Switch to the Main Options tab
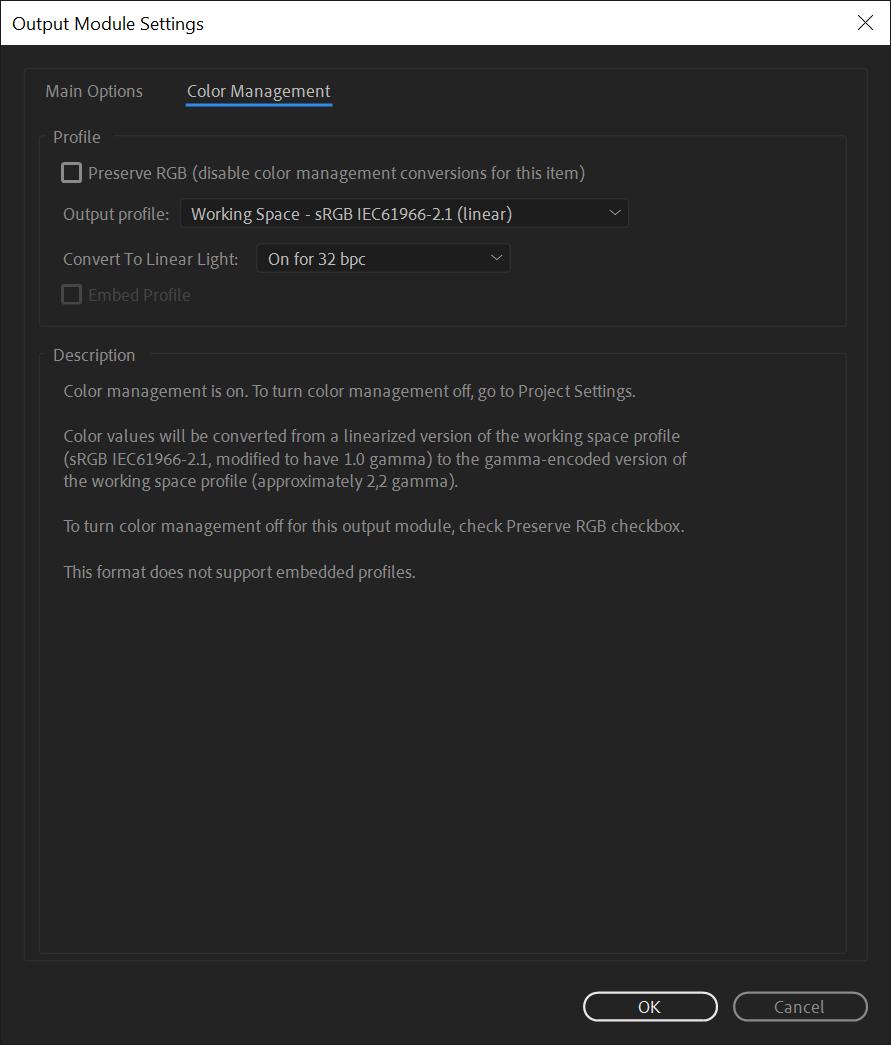 [x=94, y=91]
